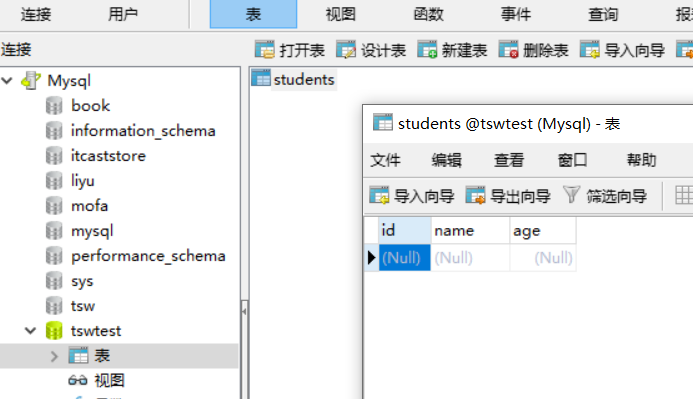Click 导入向导 icon in students window
Viewport: 693px width, 399px height.
coord(379,195)
